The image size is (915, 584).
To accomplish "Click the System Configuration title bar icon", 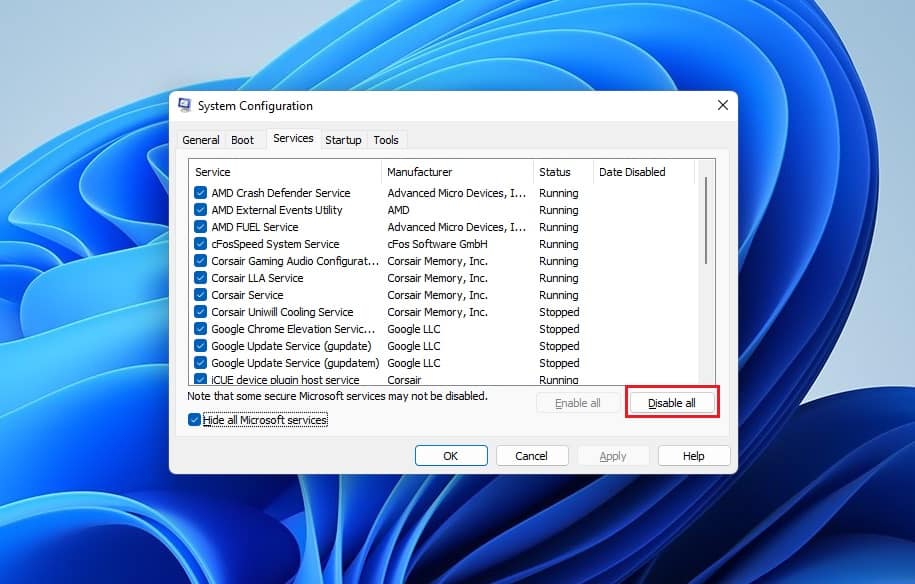I will (x=184, y=105).
